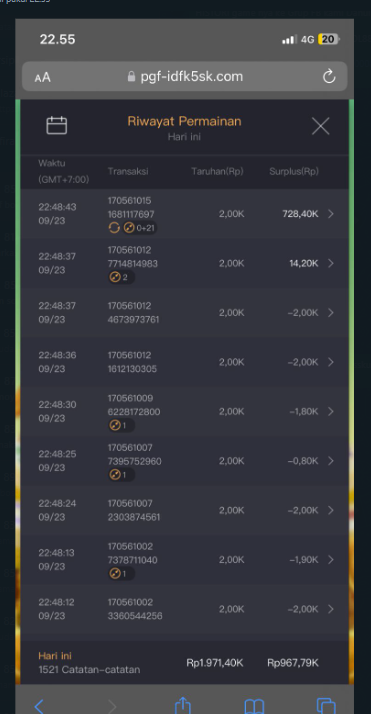Open the Safari share icon

[183, 705]
